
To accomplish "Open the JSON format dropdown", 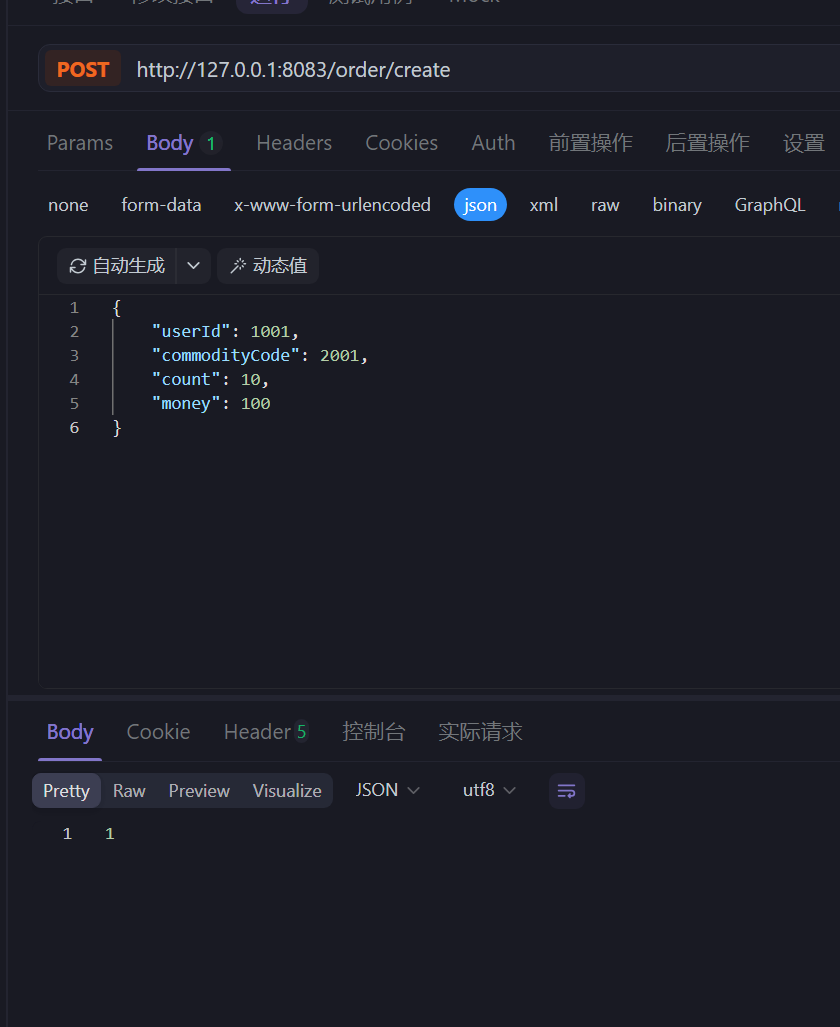I will tap(387, 790).
